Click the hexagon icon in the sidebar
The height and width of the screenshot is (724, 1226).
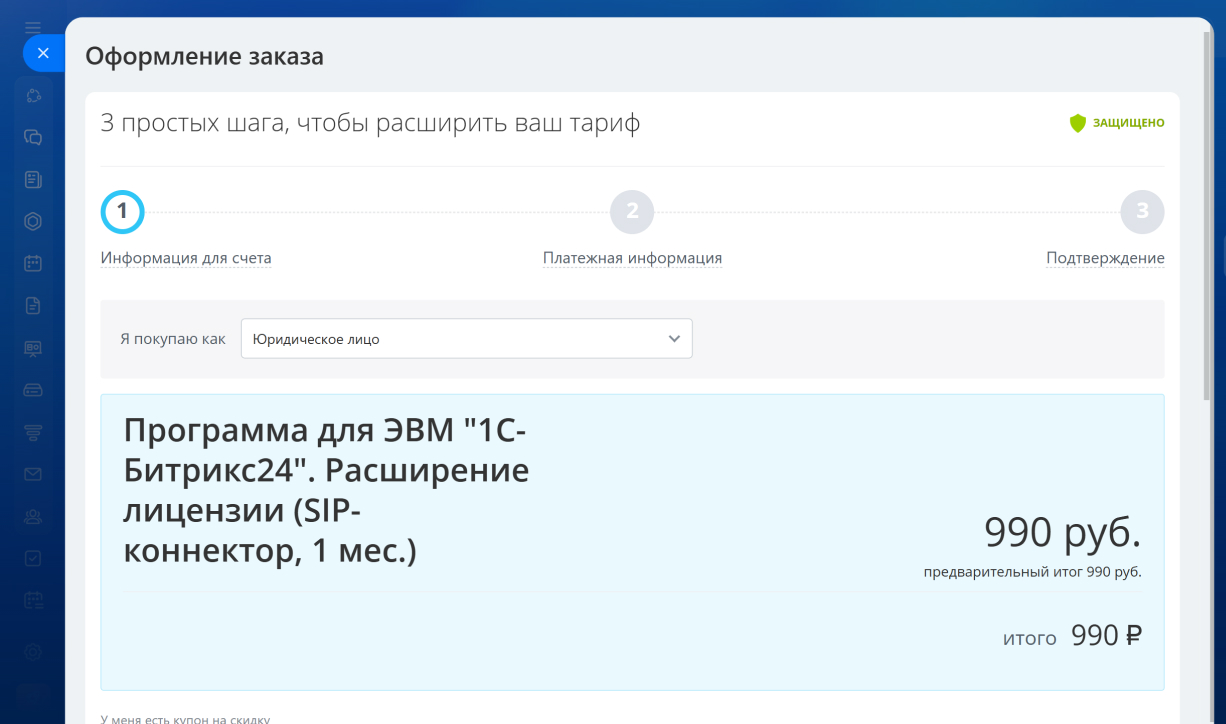tap(33, 222)
